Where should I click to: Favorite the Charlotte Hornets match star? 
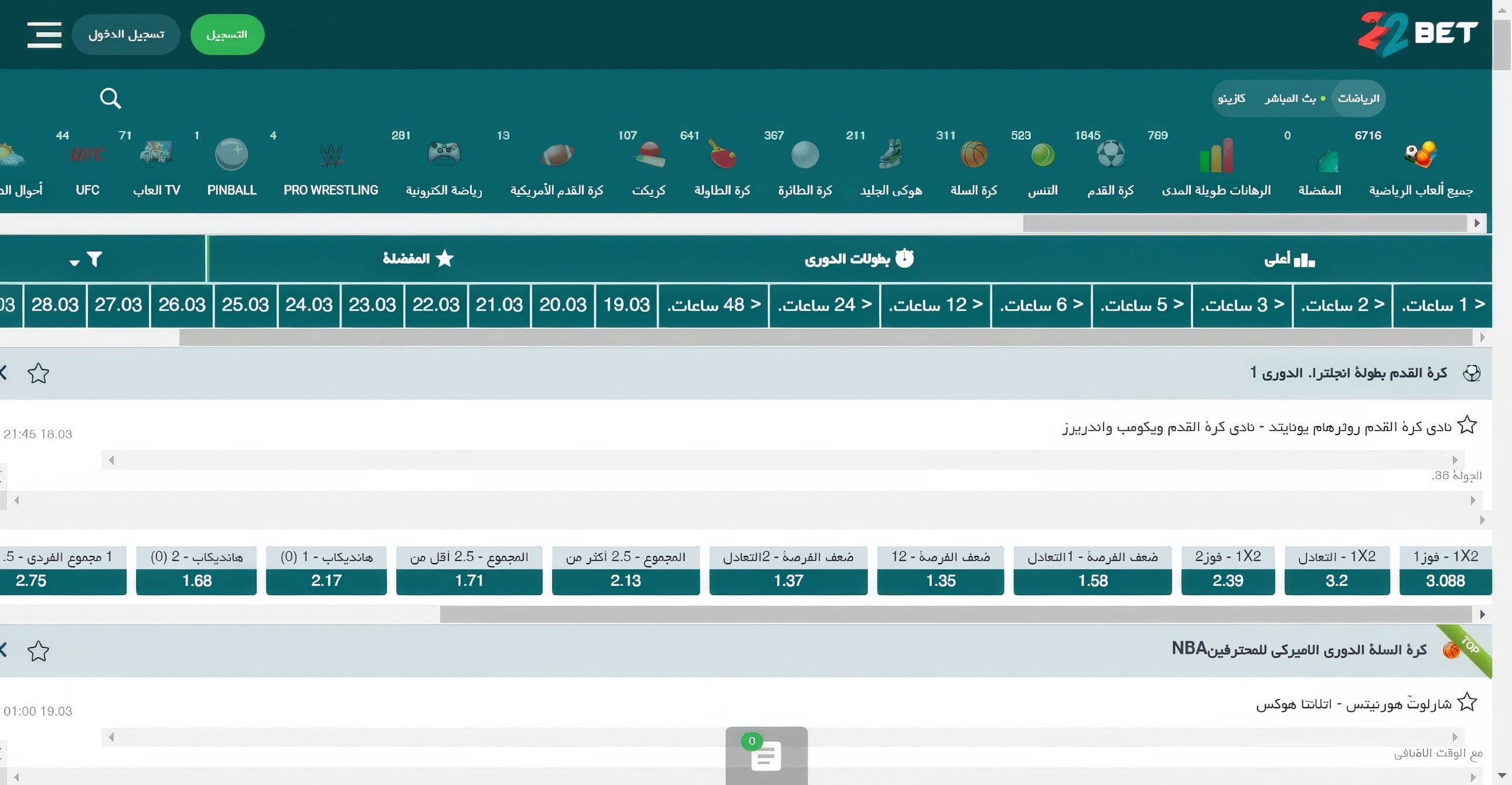[1467, 702]
